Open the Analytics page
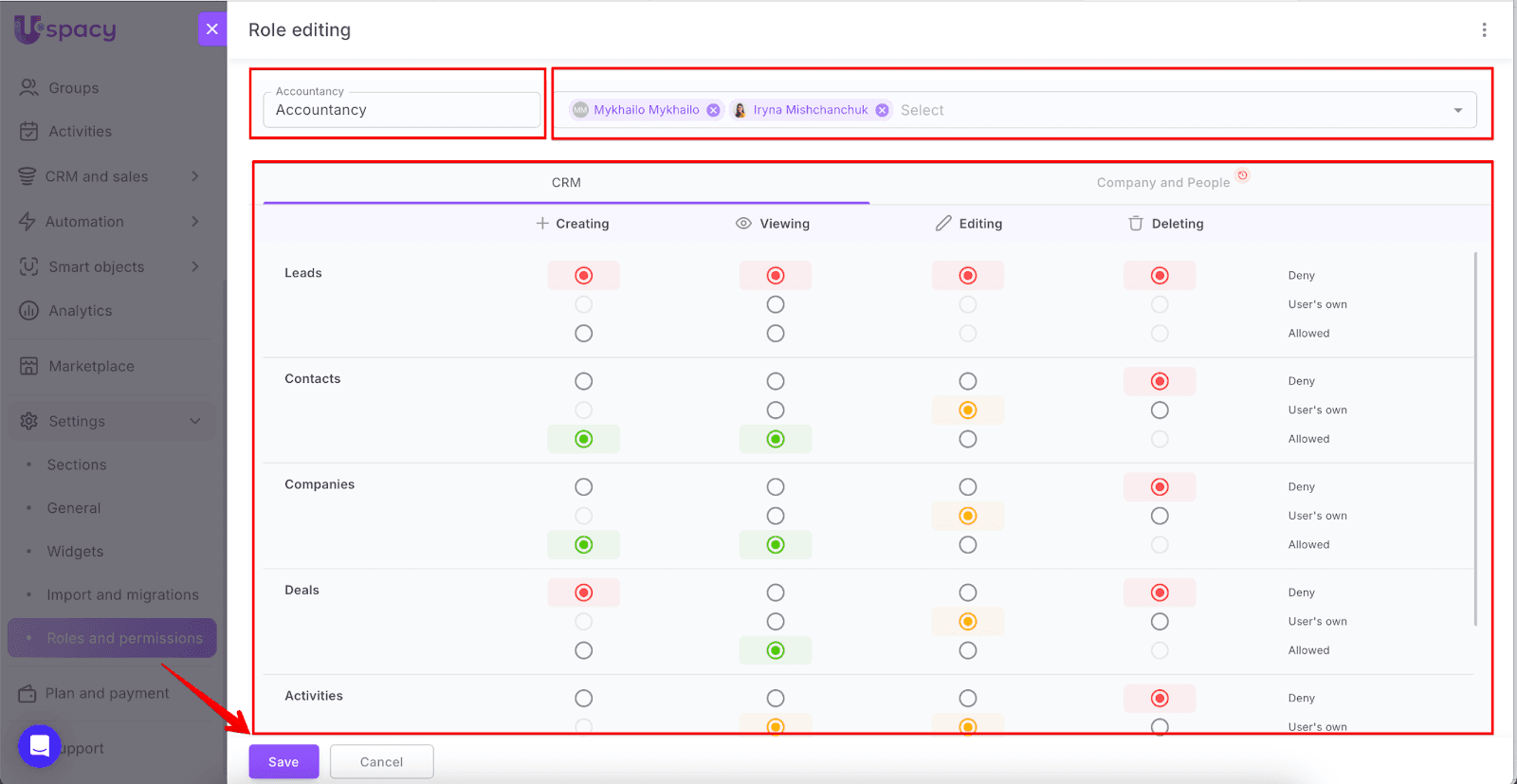1517x784 pixels. click(81, 311)
